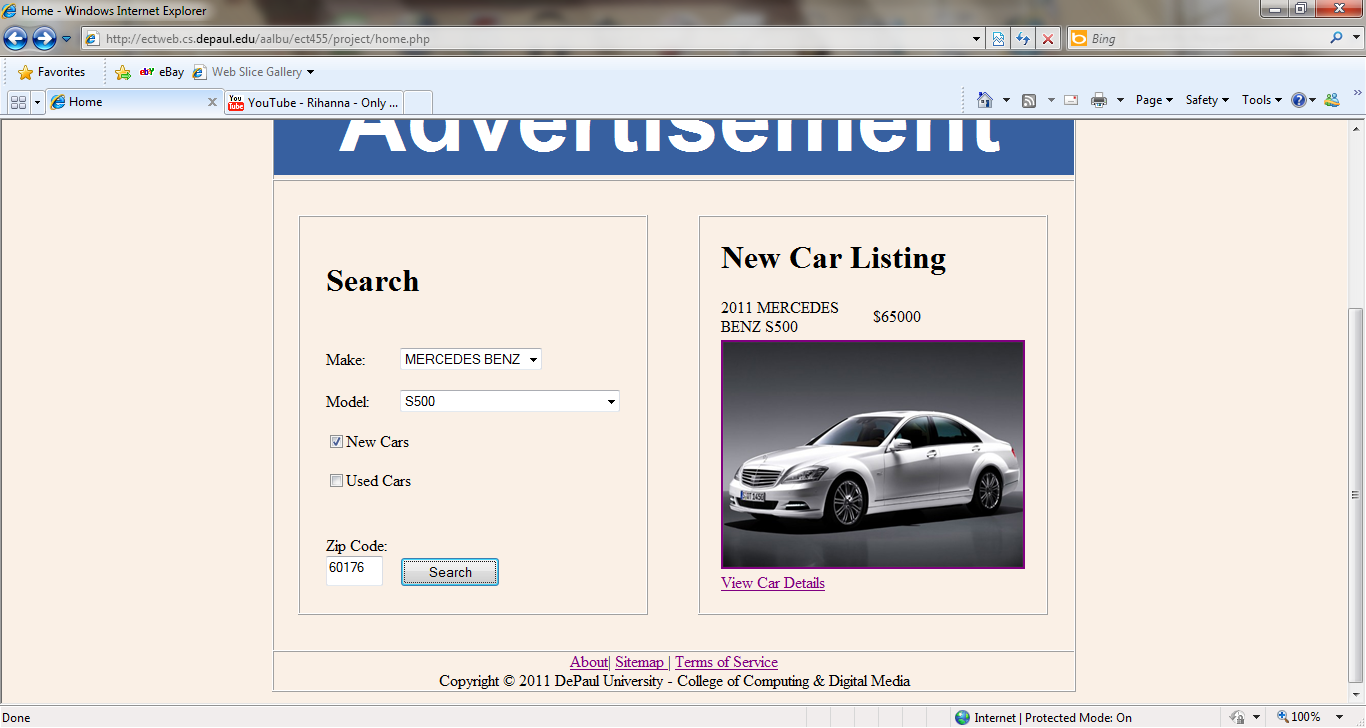Viewport: 1366px width, 728px height.
Task: Open the Model dropdown showing S500
Action: tap(510, 401)
